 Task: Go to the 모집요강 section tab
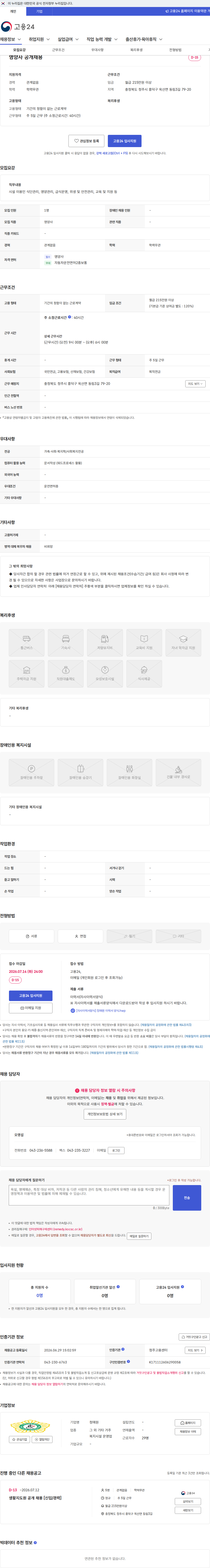pyautogui.click(x=19, y=50)
